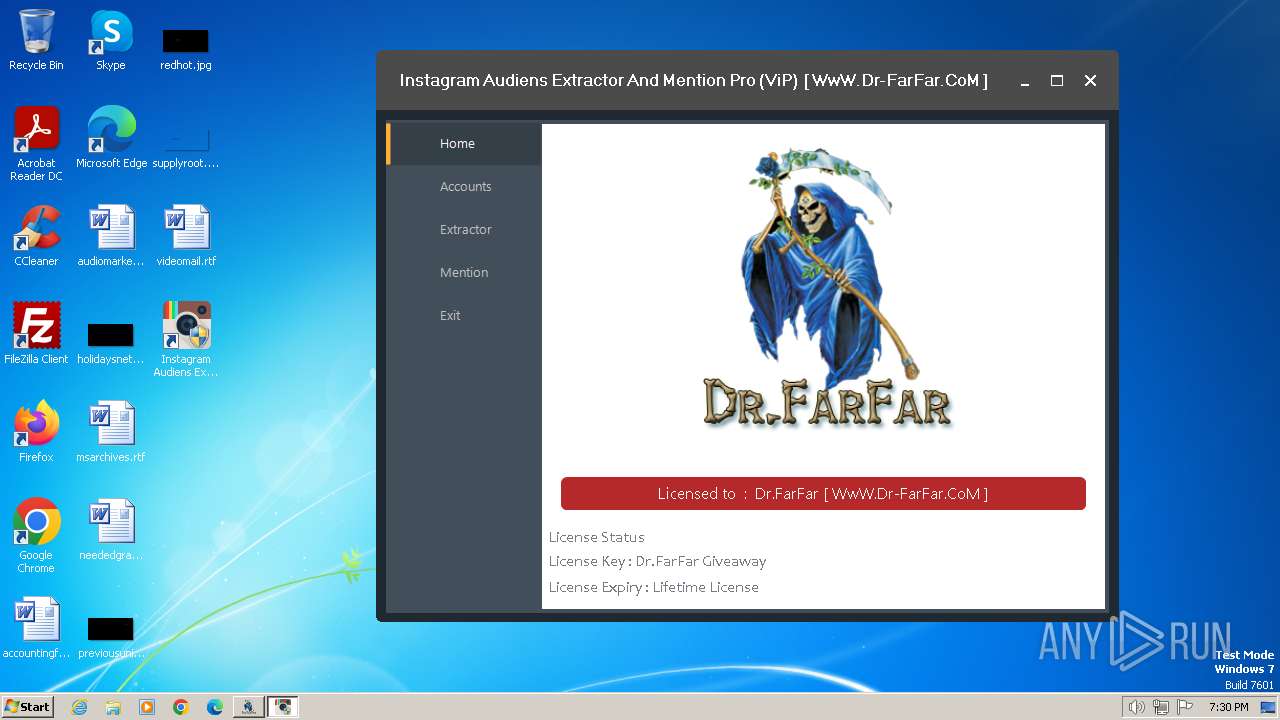Select the Google Chrome desktop shortcut
1280x720 pixels.
(x=36, y=537)
